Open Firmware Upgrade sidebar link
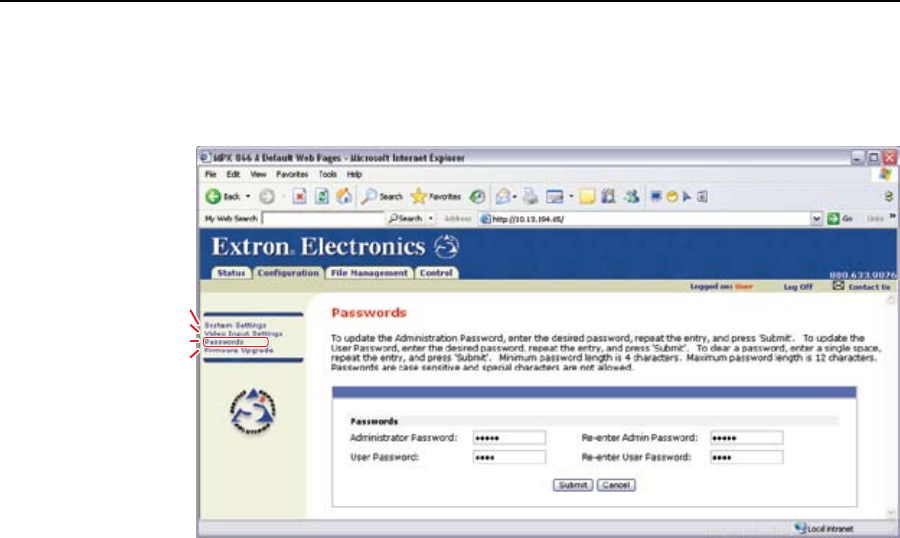This screenshot has width=900, height=538. 239,350
